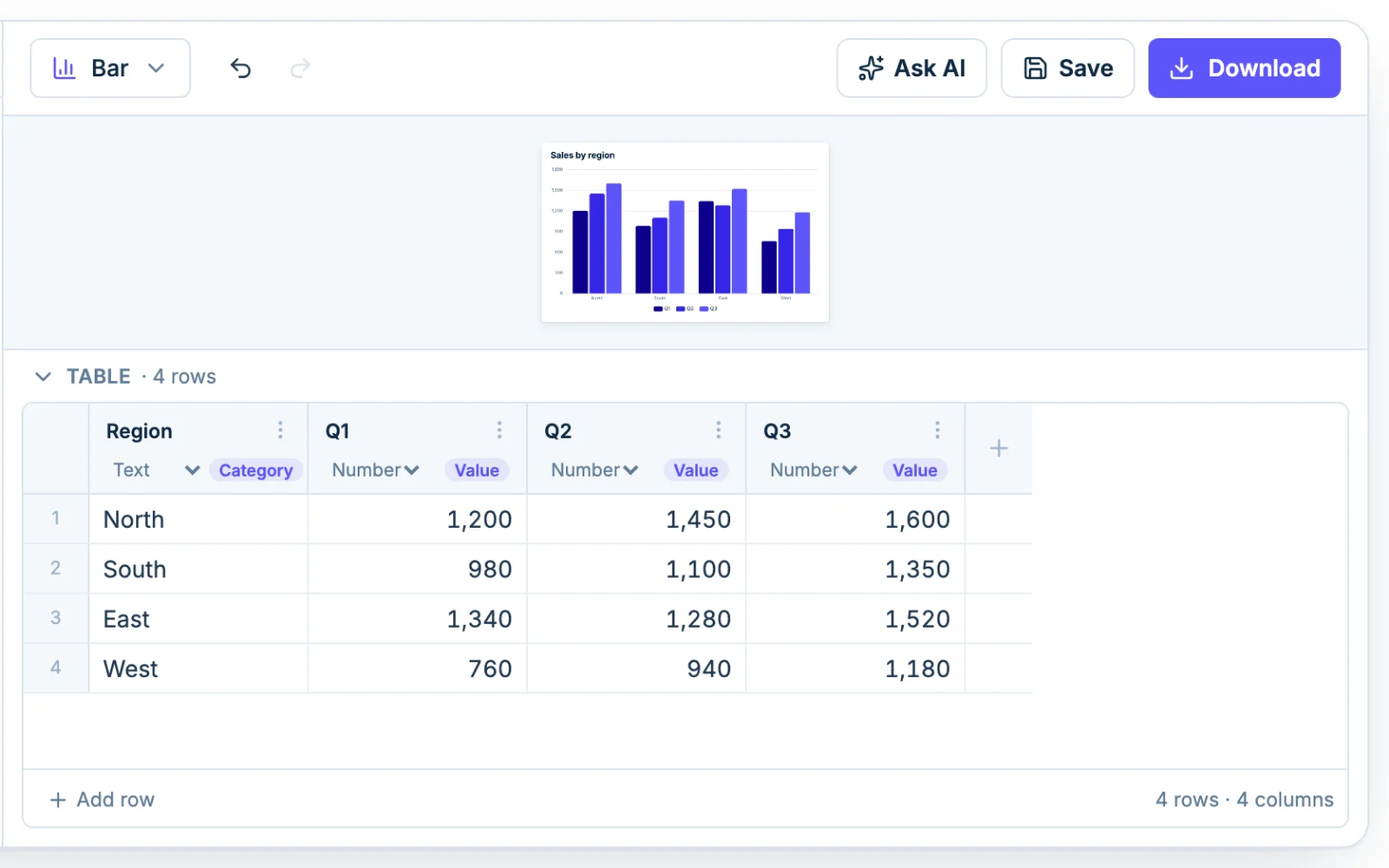The height and width of the screenshot is (868, 1389).
Task: Change the Q3 Number type dropdown
Action: [813, 470]
